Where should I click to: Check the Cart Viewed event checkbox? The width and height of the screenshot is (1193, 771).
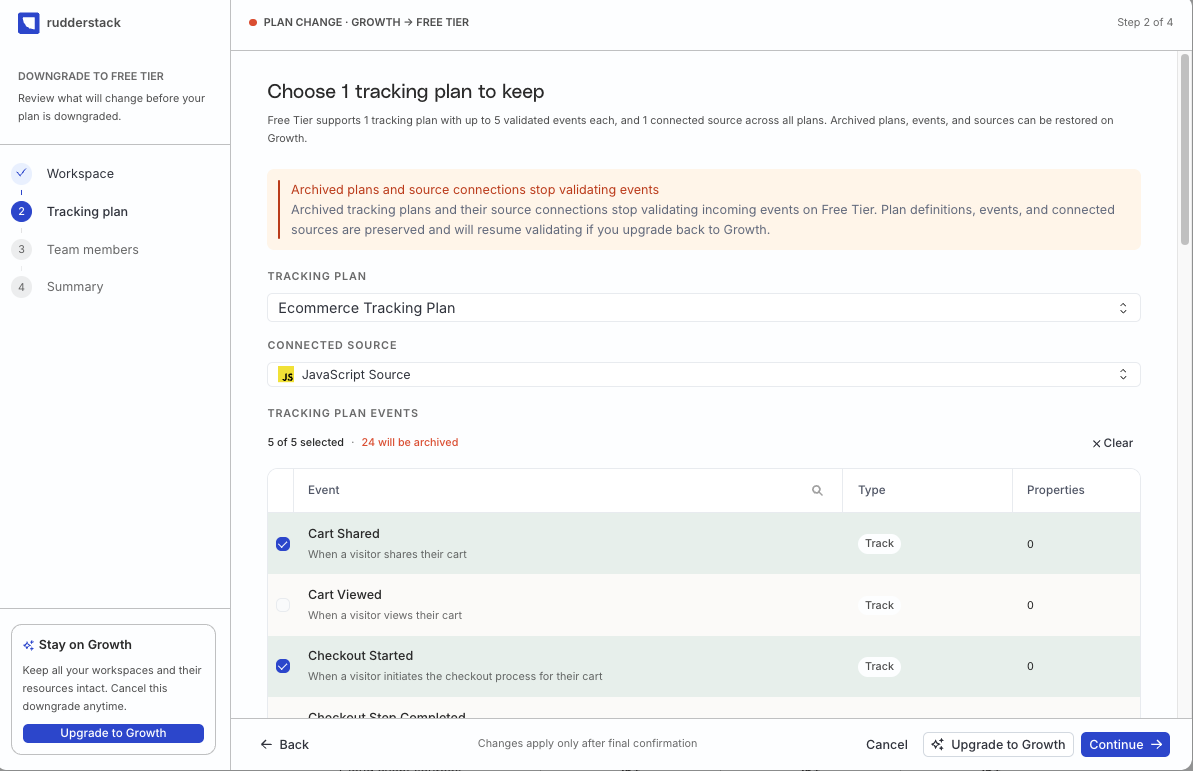[x=283, y=605]
